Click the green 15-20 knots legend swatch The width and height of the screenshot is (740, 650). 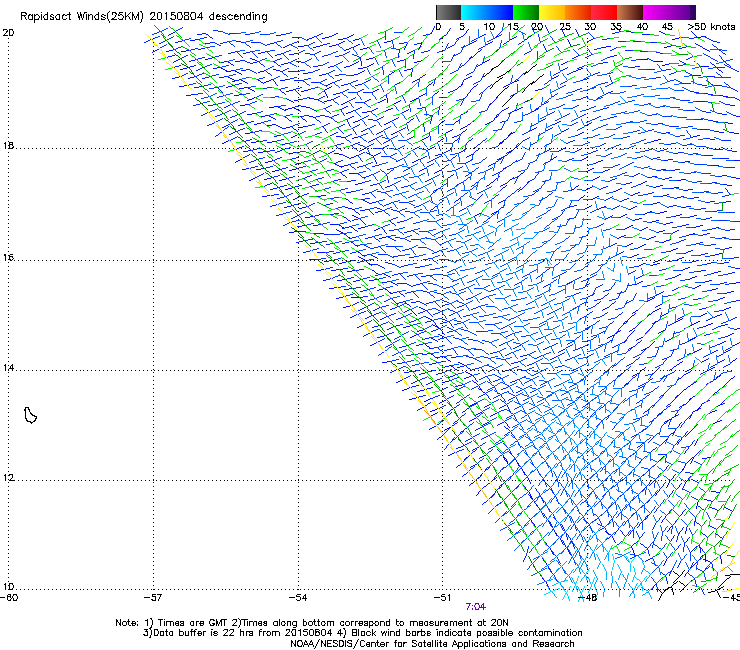[526, 12]
